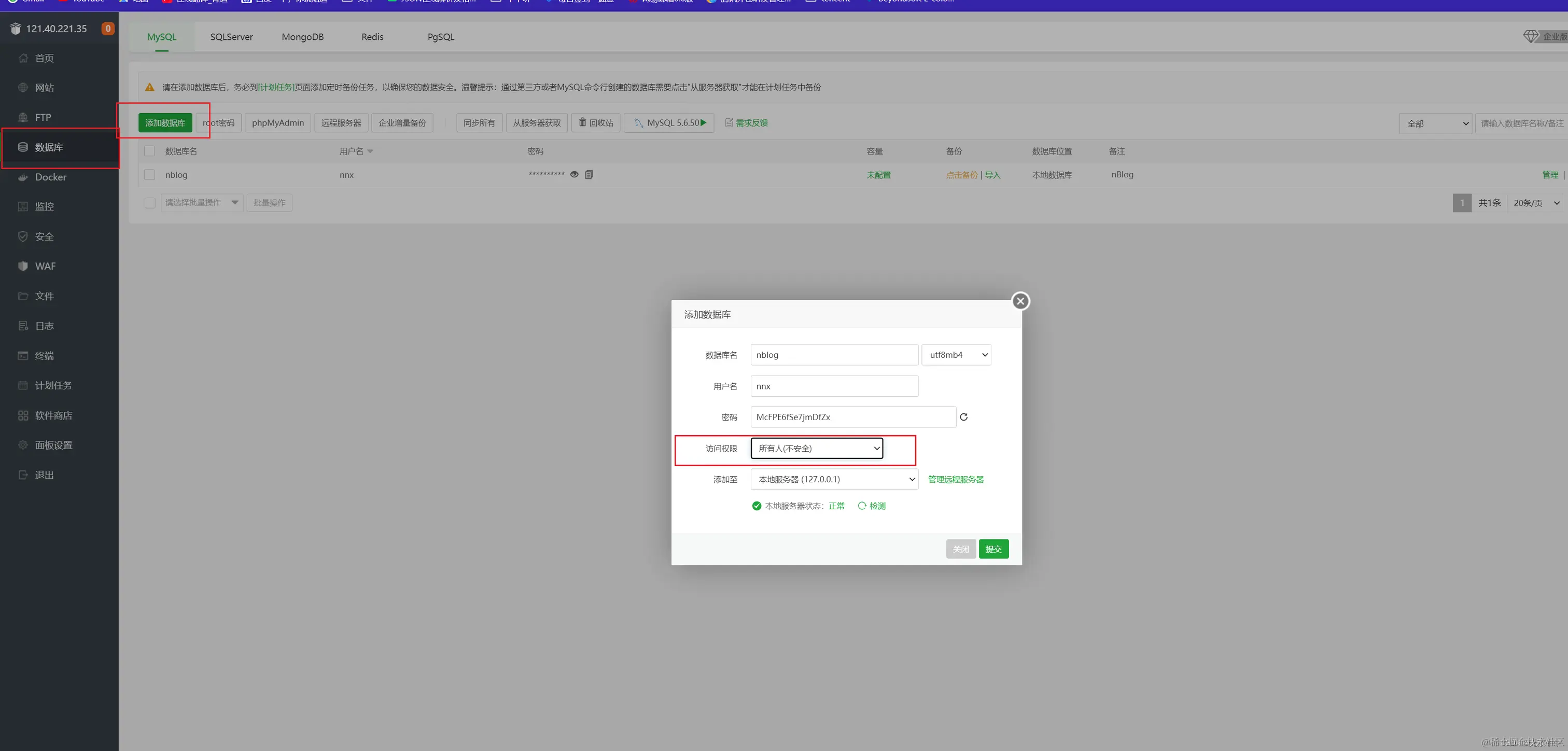The image size is (1568, 751).
Task: Open the Docker sidebar icon
Action: coord(23,177)
